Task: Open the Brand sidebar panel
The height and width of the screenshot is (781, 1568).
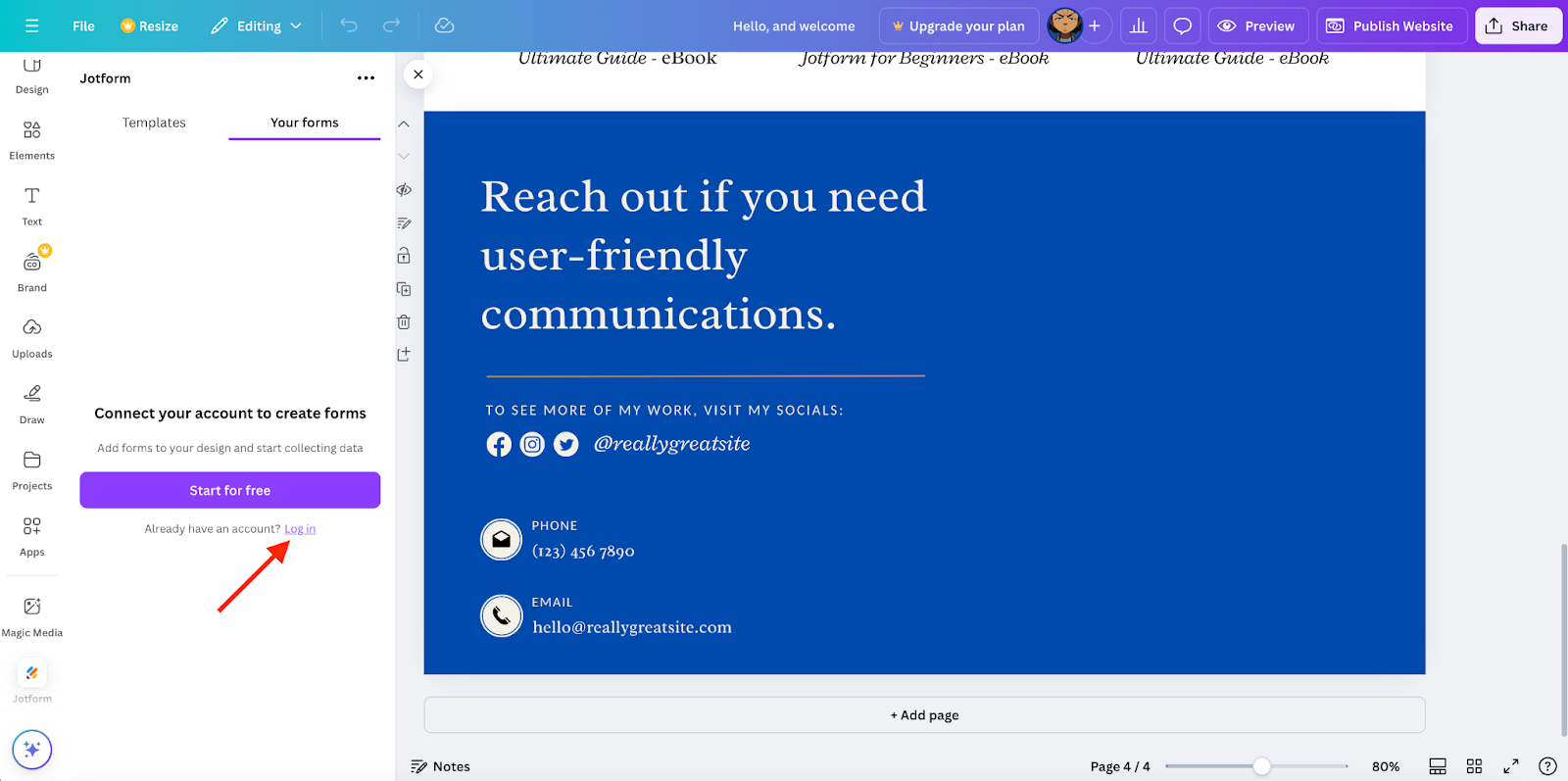Action: (x=31, y=272)
